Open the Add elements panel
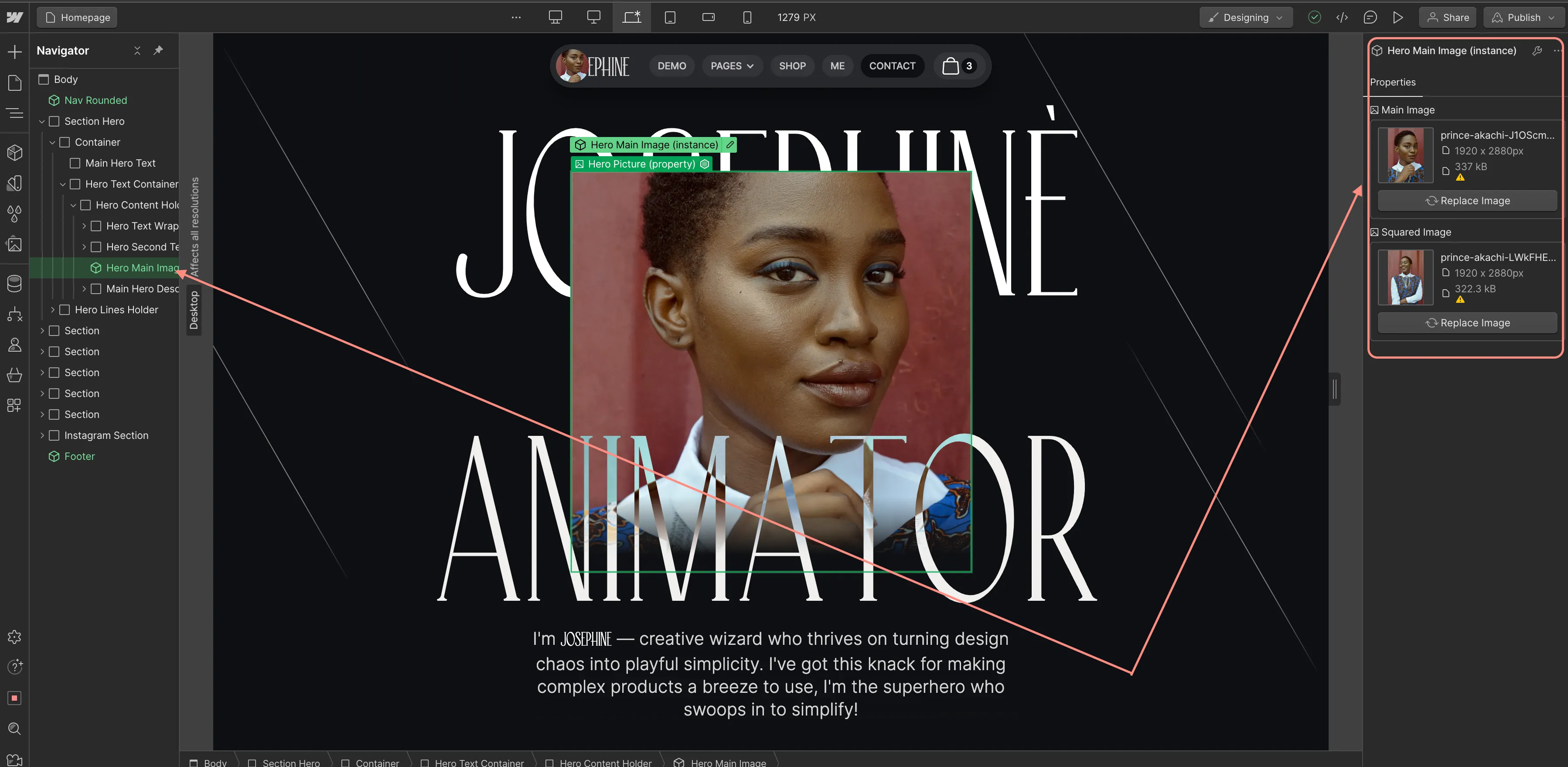The image size is (1568, 767). (x=15, y=52)
